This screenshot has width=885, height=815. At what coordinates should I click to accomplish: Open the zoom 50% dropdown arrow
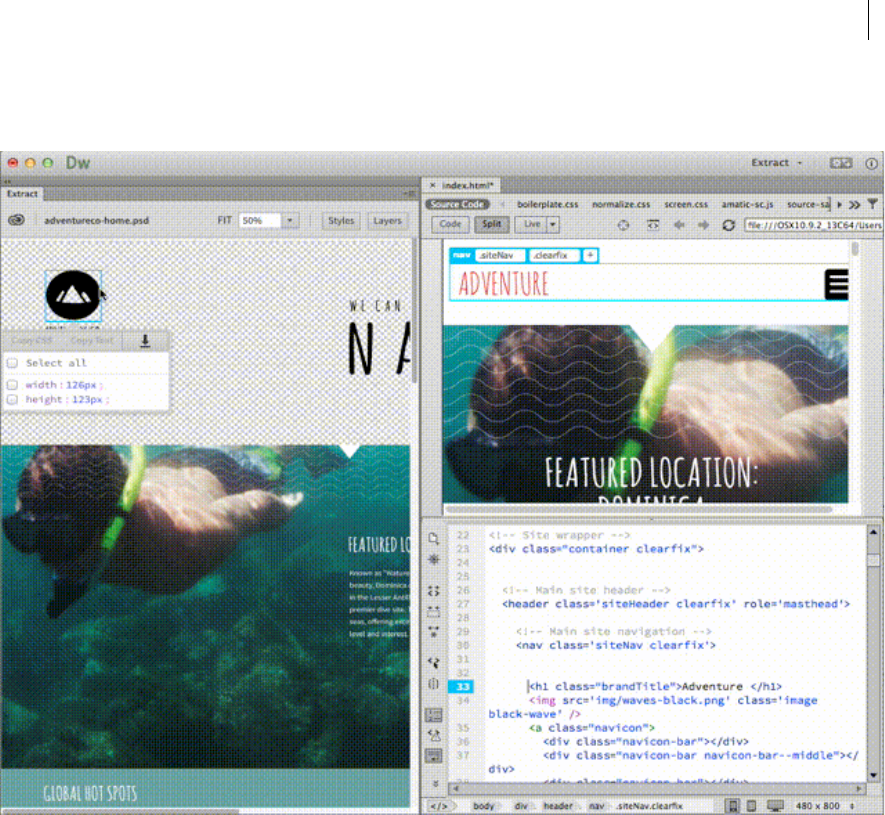(x=290, y=221)
